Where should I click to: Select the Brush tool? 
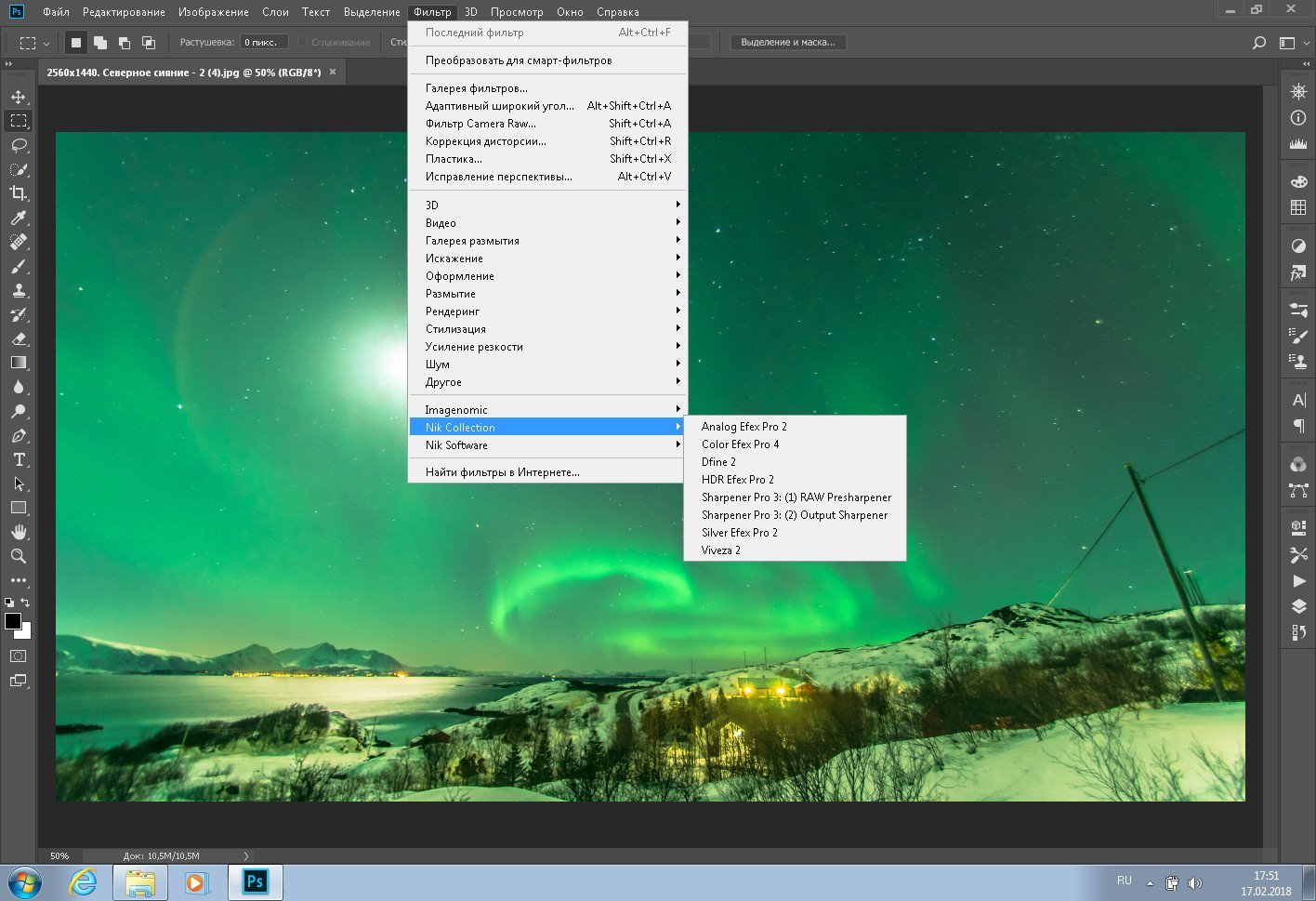pyautogui.click(x=19, y=266)
